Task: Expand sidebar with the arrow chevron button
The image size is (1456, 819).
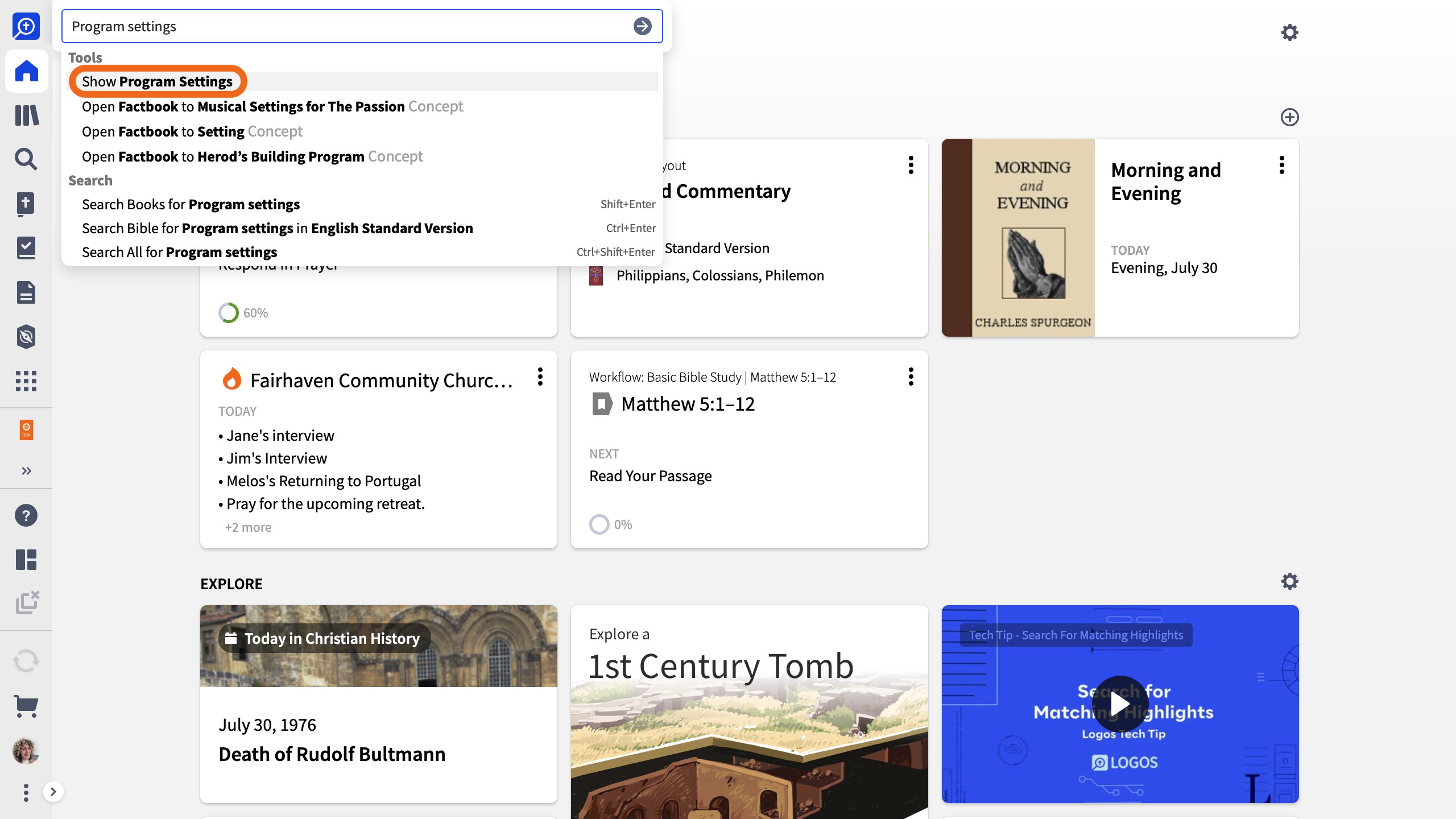Action: point(53,792)
